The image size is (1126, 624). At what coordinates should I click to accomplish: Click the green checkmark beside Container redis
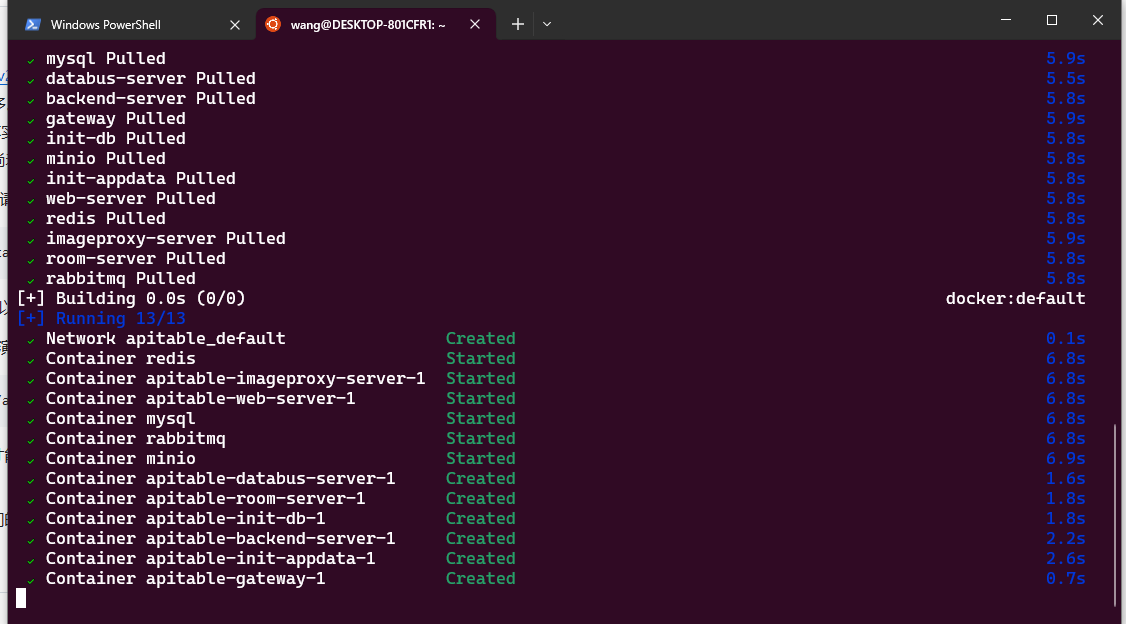(x=31, y=360)
